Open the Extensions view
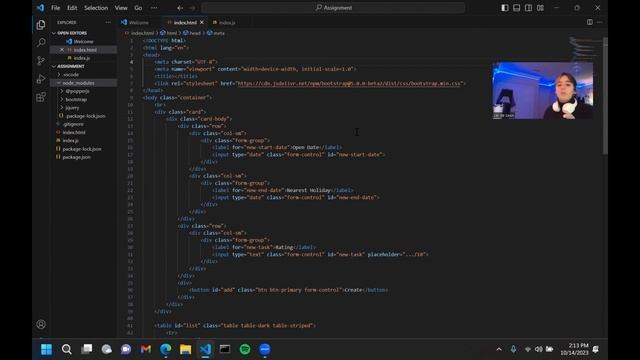 point(41,97)
